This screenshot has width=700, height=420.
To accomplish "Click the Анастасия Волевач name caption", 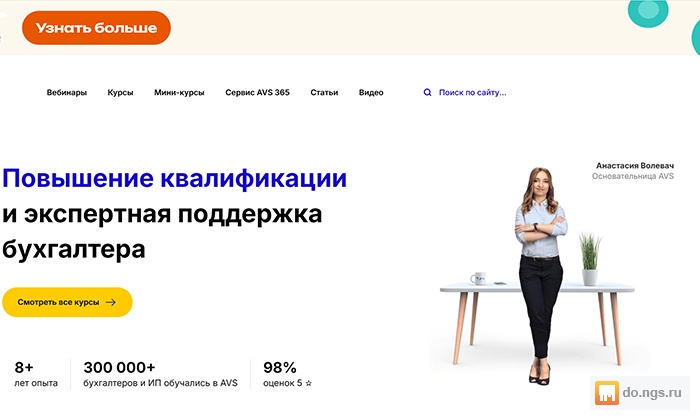I will click(x=635, y=166).
